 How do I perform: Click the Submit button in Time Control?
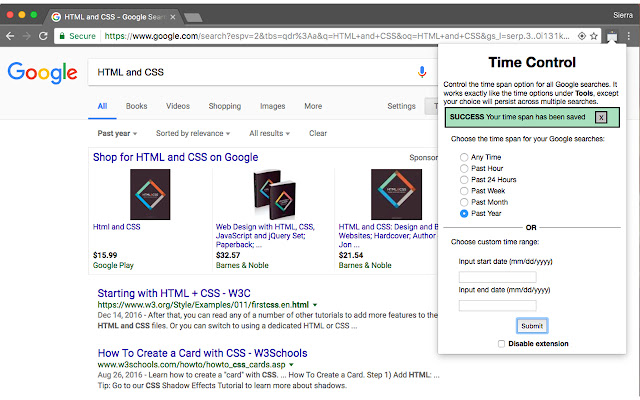click(x=532, y=326)
